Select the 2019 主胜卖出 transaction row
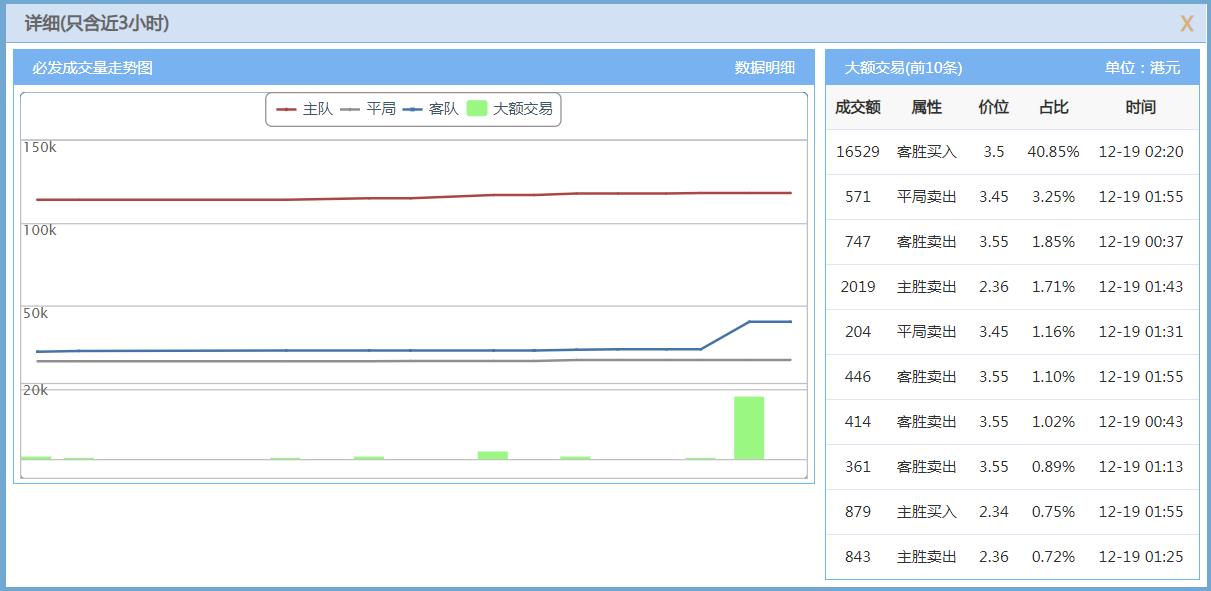The image size is (1211, 591). 1010,286
